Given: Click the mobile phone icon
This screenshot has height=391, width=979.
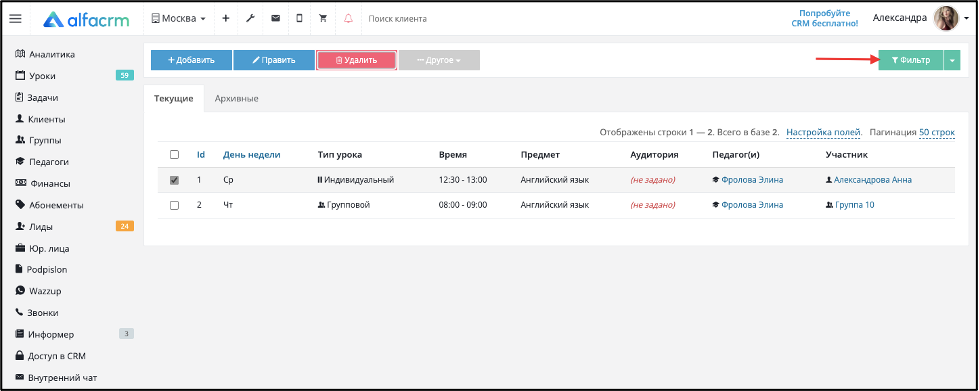Looking at the screenshot, I should (299, 19).
